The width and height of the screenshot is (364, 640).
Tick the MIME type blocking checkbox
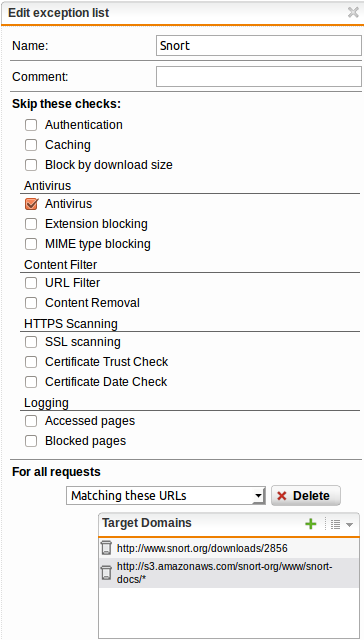click(31, 244)
